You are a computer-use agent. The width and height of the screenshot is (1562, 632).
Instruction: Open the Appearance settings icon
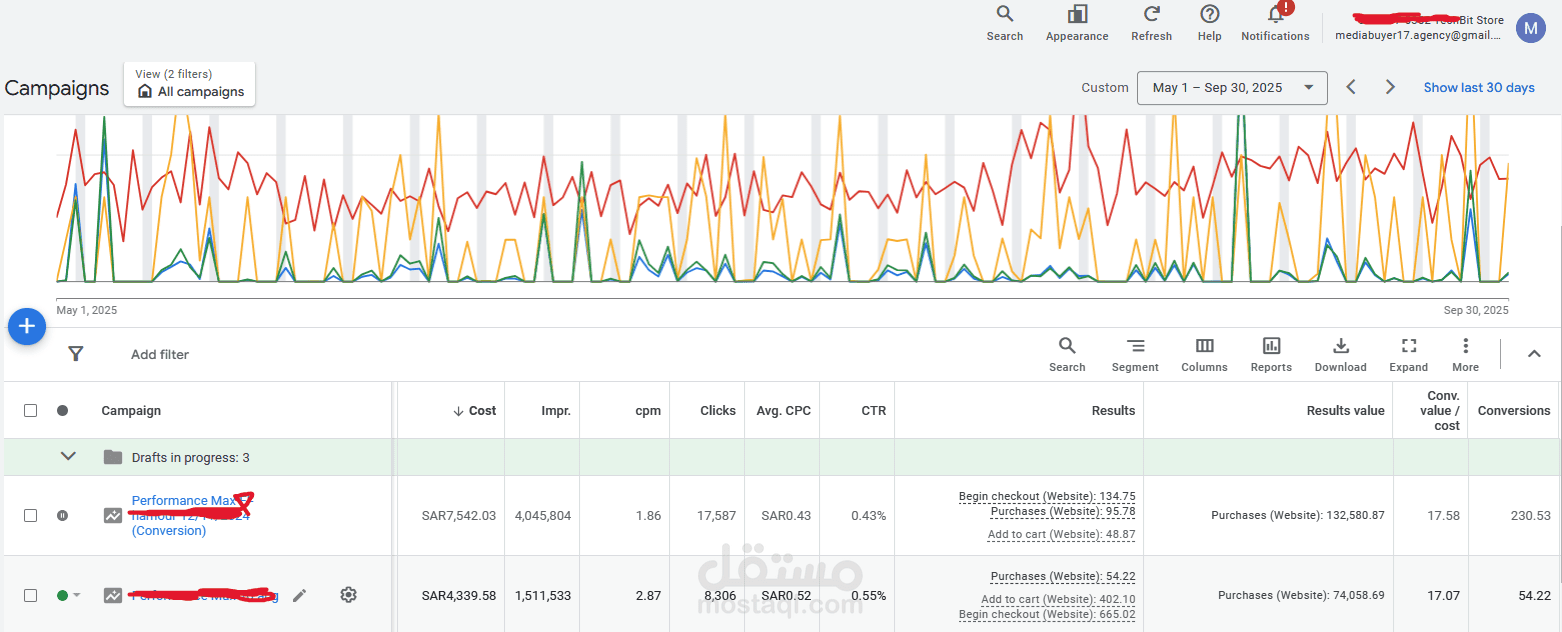coord(1077,15)
